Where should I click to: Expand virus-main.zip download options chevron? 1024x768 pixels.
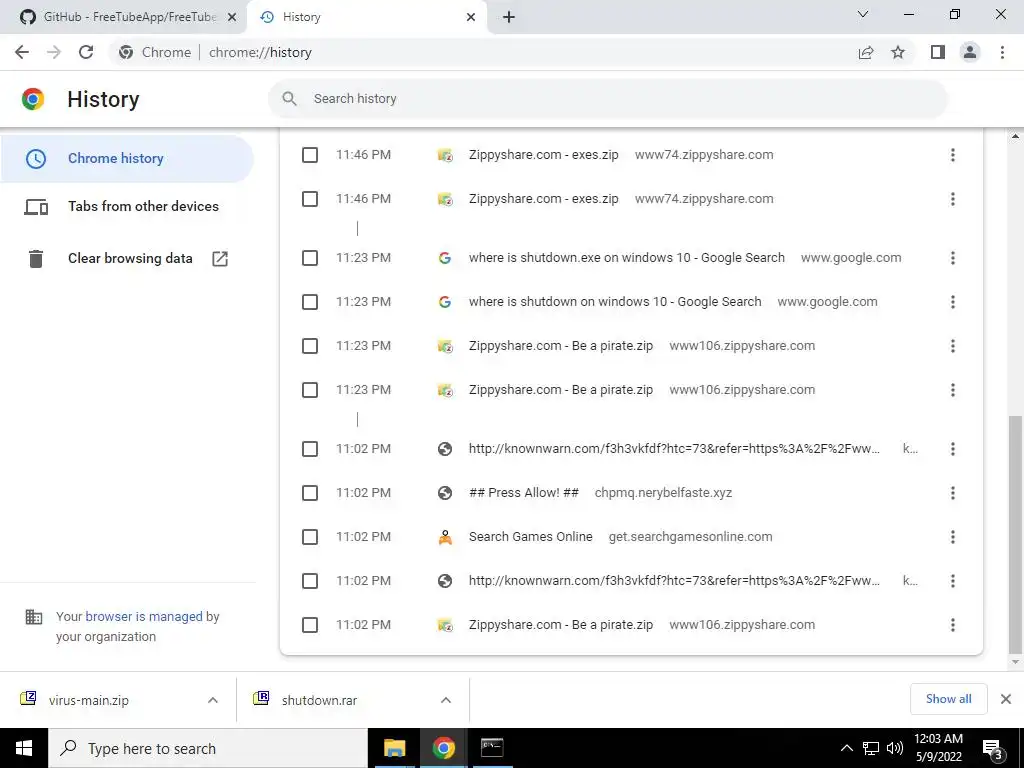213,700
